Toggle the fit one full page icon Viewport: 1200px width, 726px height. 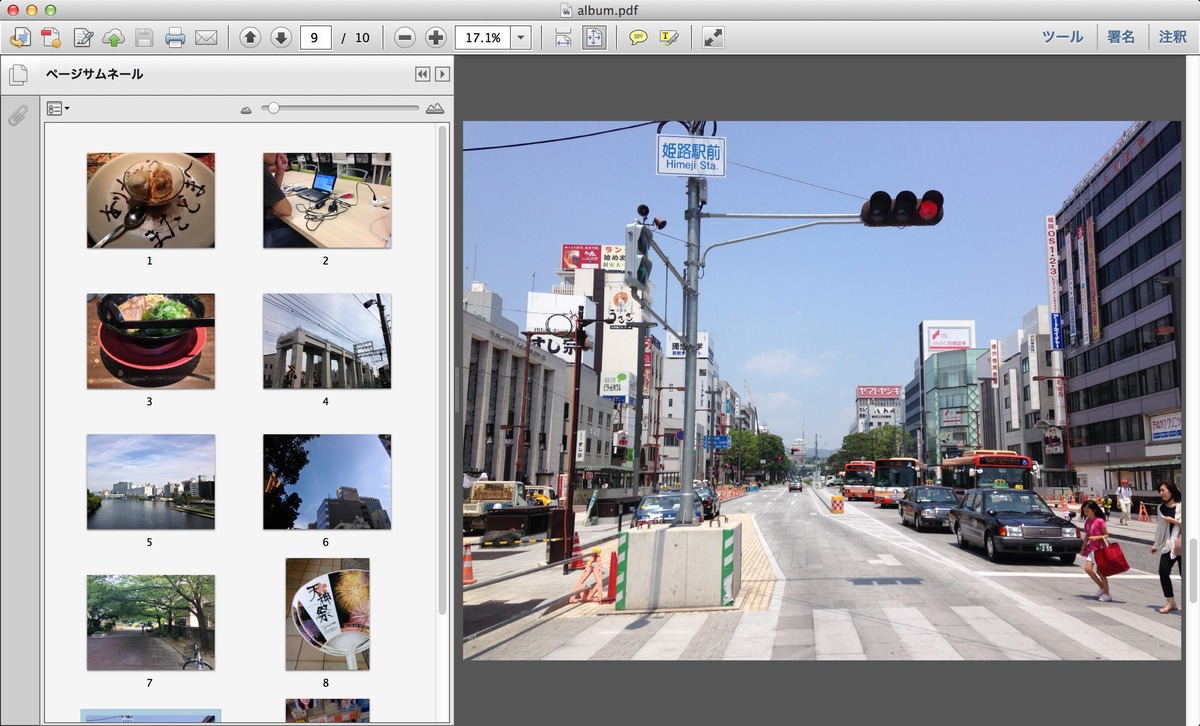point(594,38)
